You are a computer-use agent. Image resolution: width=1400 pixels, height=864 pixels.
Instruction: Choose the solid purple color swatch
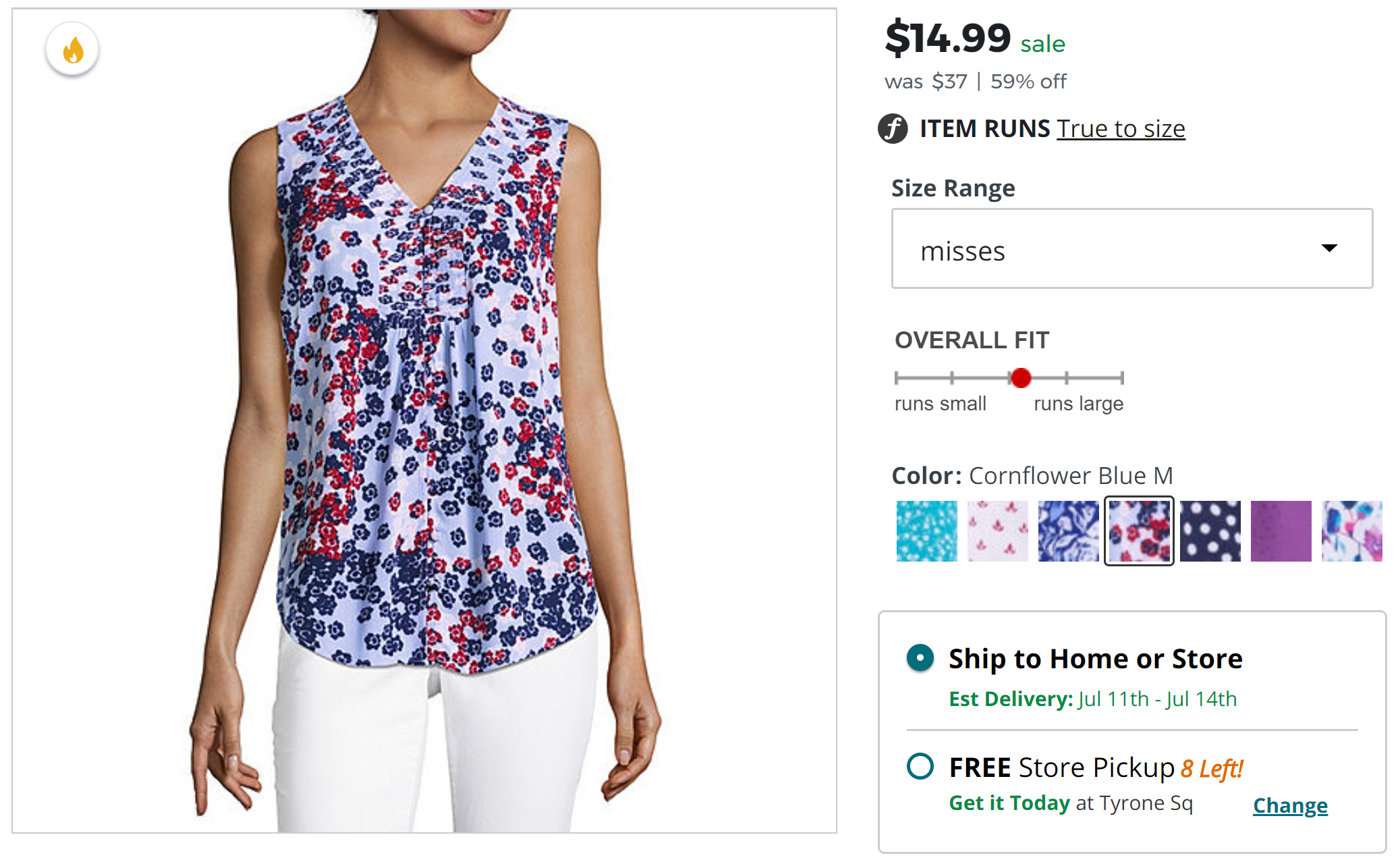click(1281, 531)
